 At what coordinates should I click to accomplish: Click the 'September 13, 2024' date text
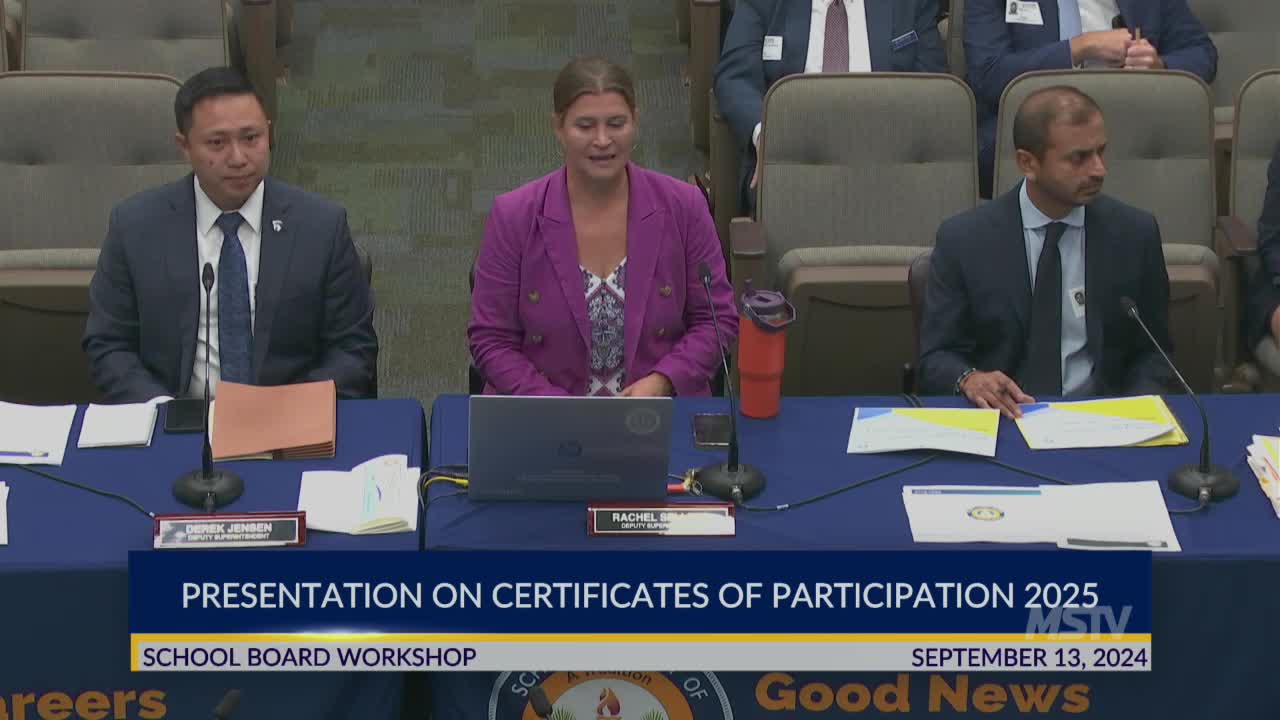[x=1027, y=657]
